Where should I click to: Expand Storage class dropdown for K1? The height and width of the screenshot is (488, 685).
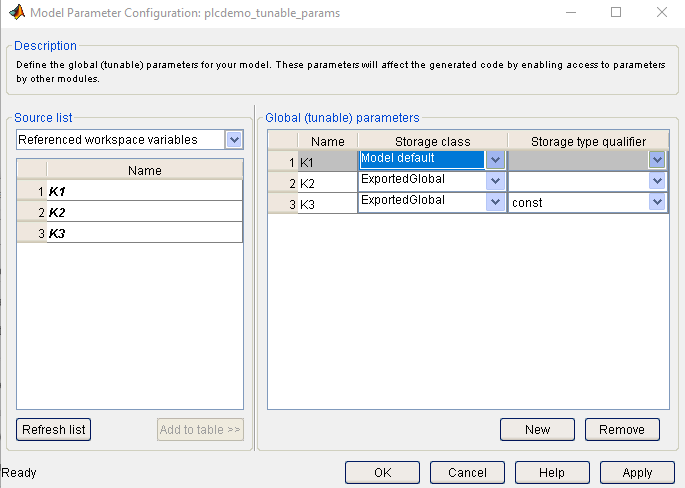point(495,160)
